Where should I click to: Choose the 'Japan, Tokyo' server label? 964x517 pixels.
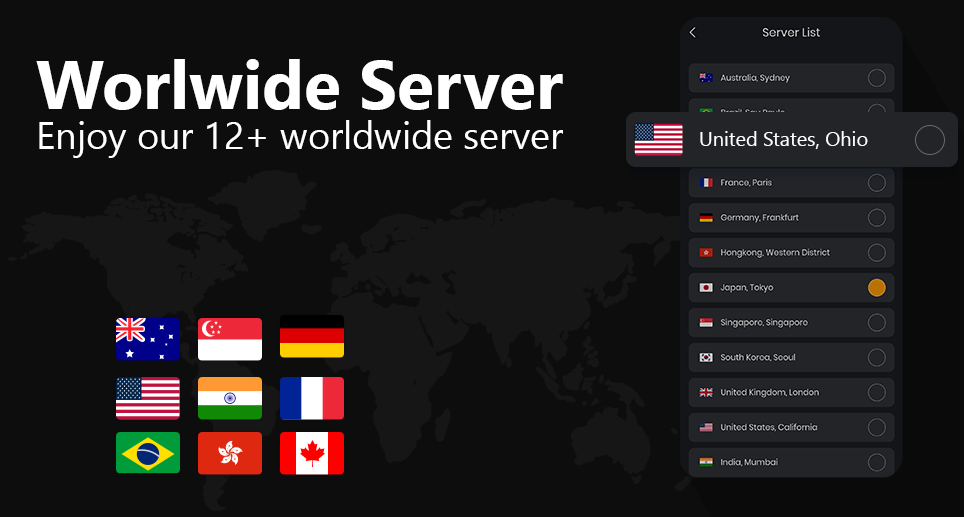tap(746, 288)
